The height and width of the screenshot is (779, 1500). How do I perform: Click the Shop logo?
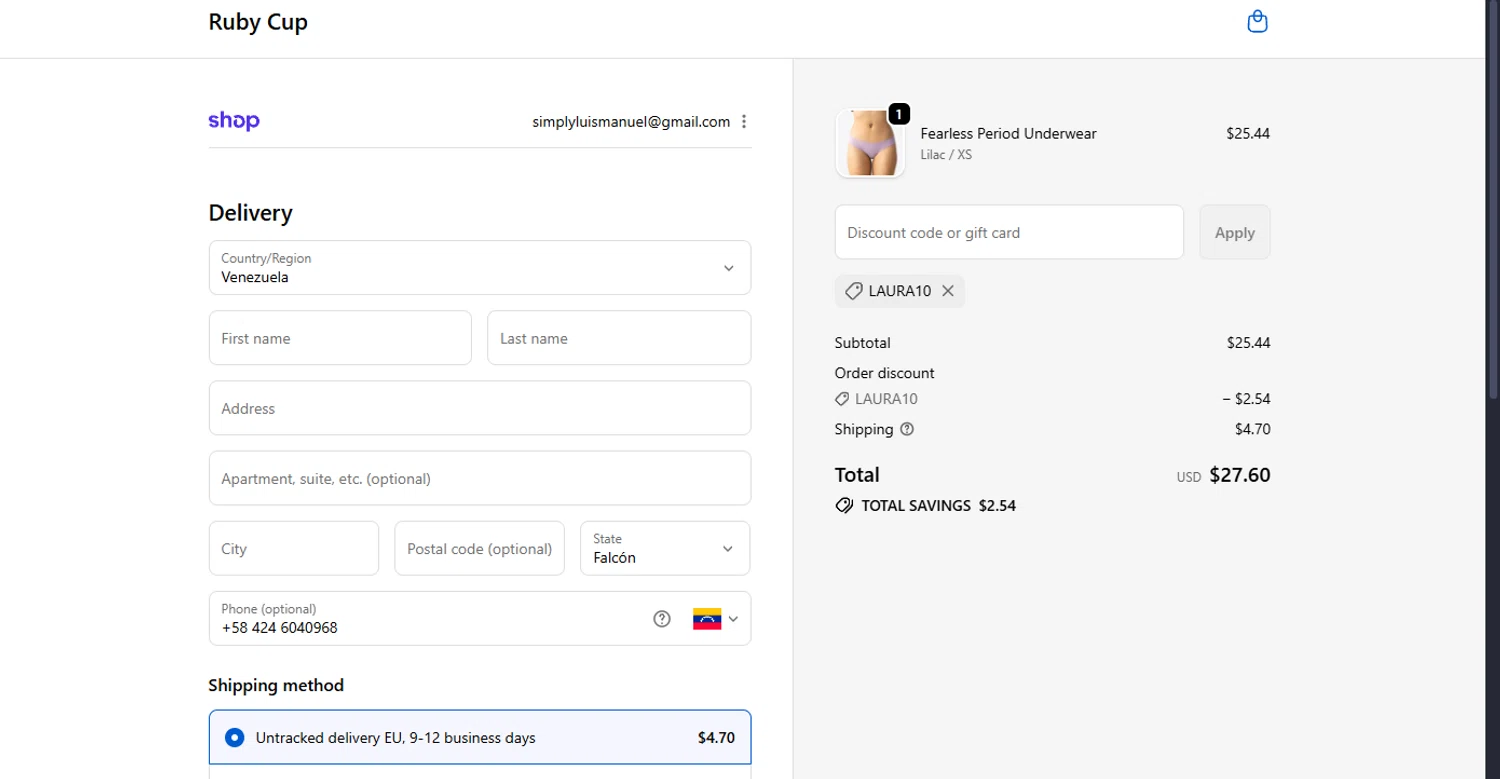[234, 121]
